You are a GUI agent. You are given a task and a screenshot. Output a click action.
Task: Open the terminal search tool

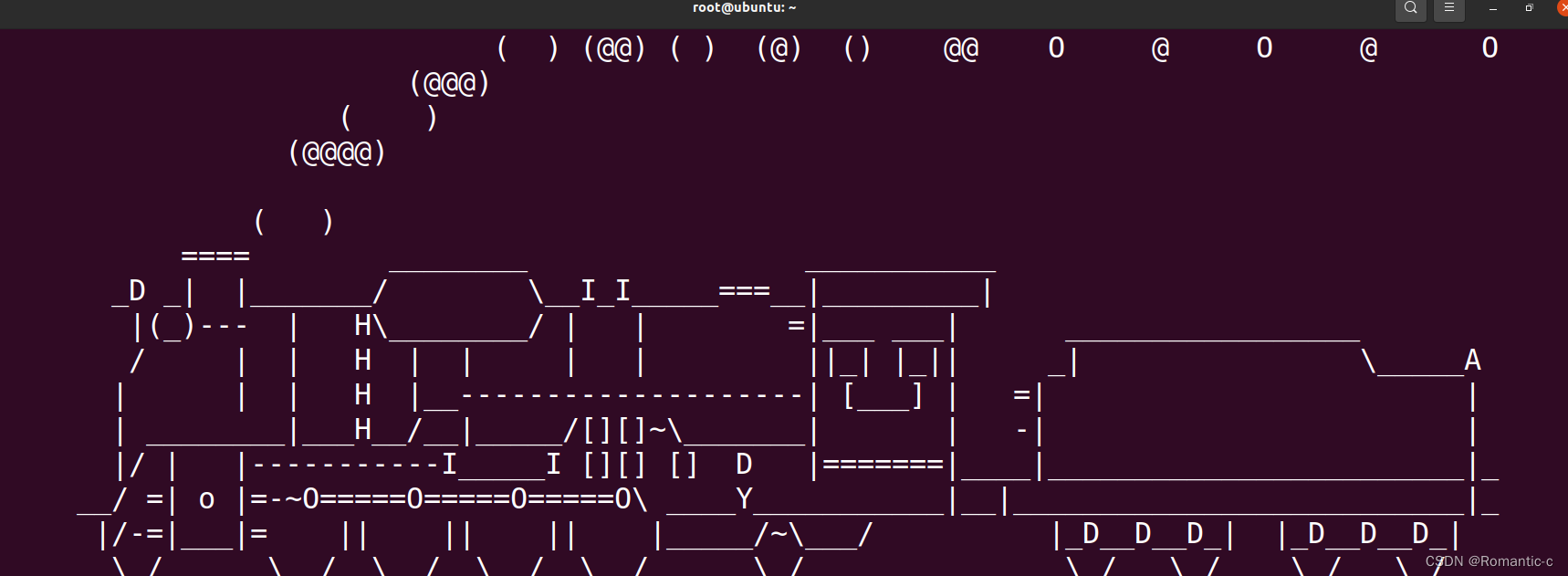pos(1410,9)
